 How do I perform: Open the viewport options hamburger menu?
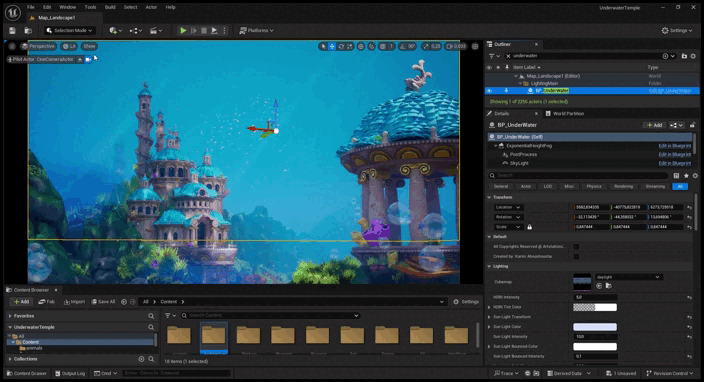12,46
